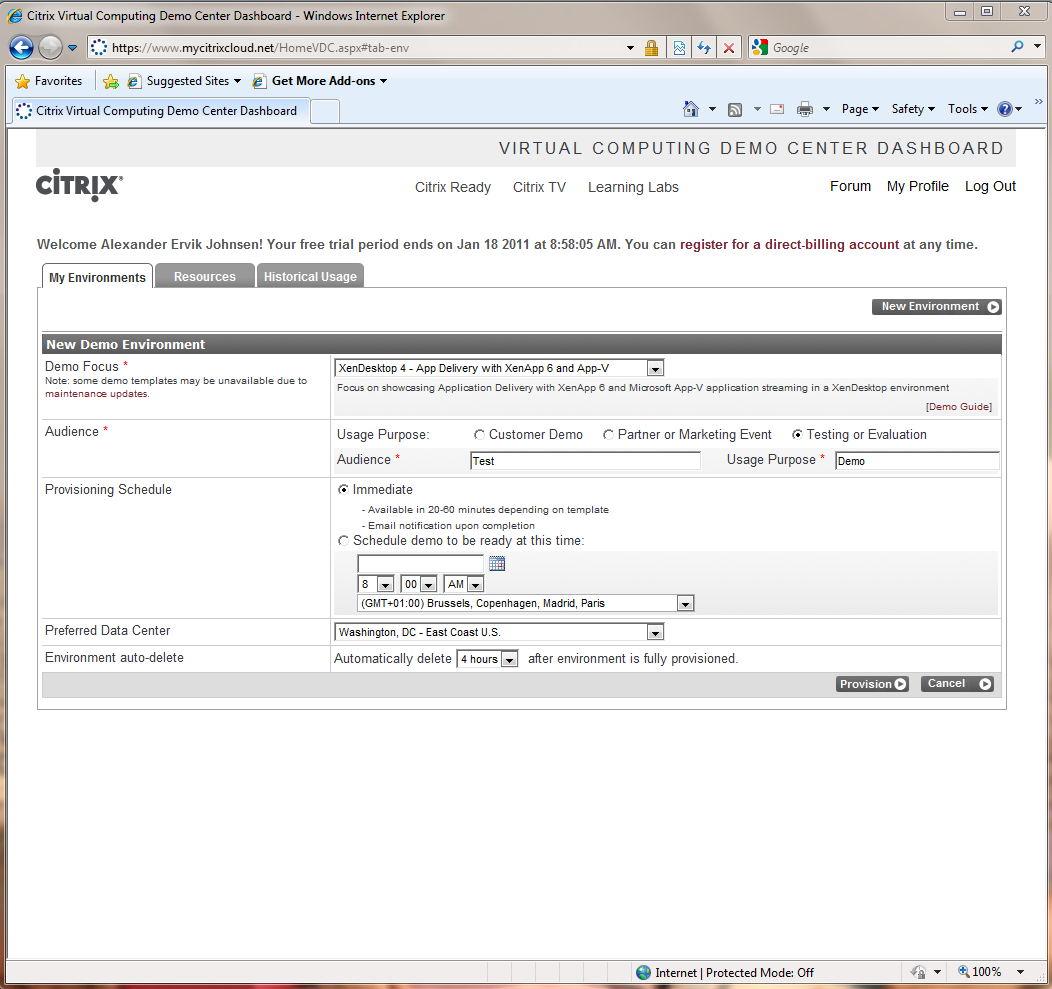Click the Citrix logo
Screen dimensions: 1052x989
pyautogui.click(x=79, y=185)
